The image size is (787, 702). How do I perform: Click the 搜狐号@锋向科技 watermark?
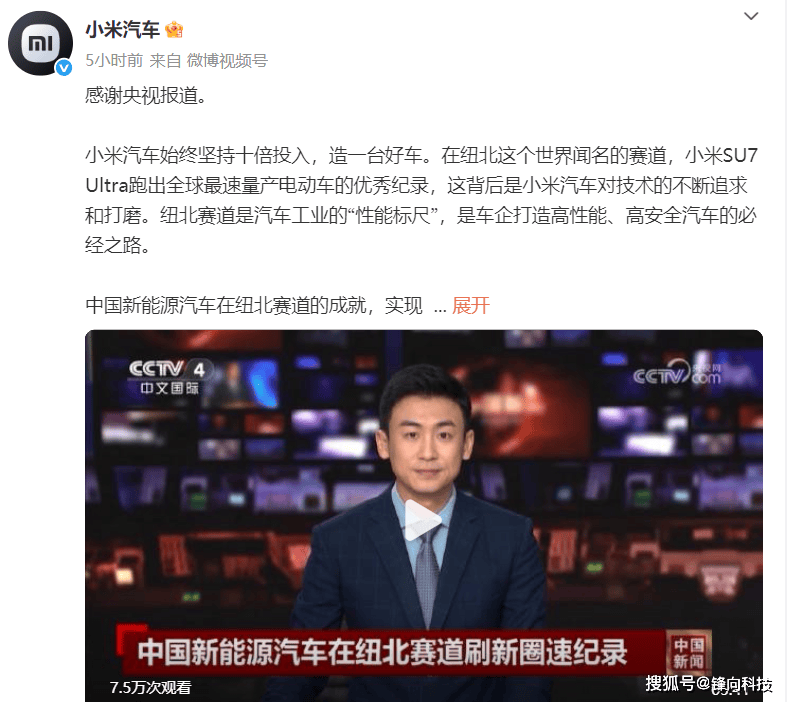coord(709,684)
